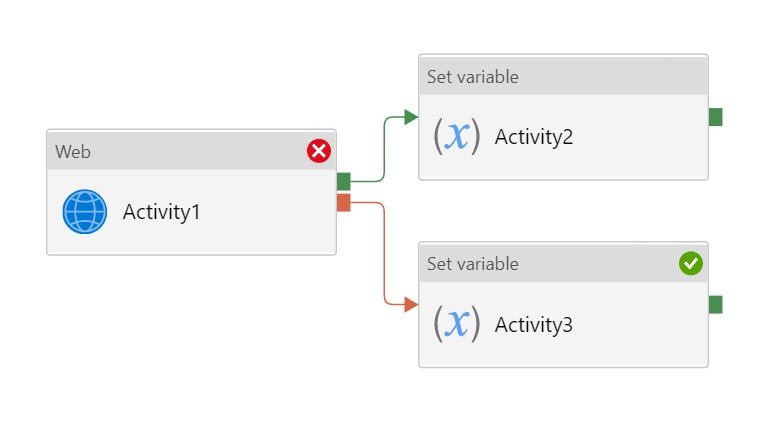This screenshot has height=433, width=769.
Task: Select the green success line to Activity2
Action: (385, 150)
